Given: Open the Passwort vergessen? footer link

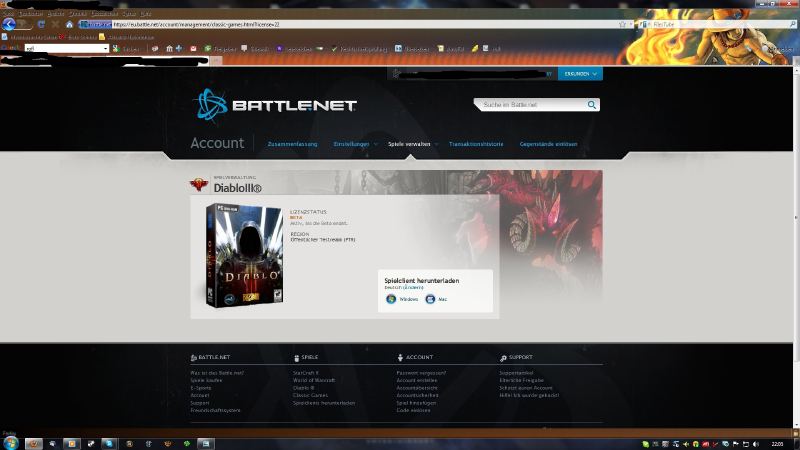Looking at the screenshot, I should pos(421,373).
